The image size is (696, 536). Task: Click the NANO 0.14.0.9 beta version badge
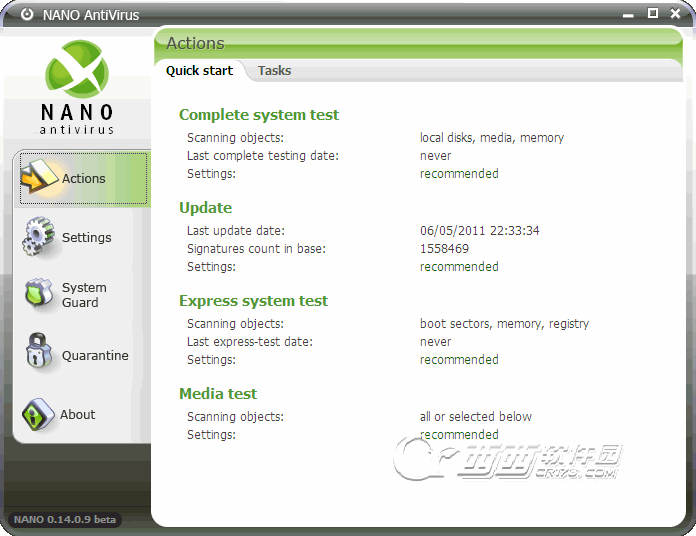(x=65, y=520)
